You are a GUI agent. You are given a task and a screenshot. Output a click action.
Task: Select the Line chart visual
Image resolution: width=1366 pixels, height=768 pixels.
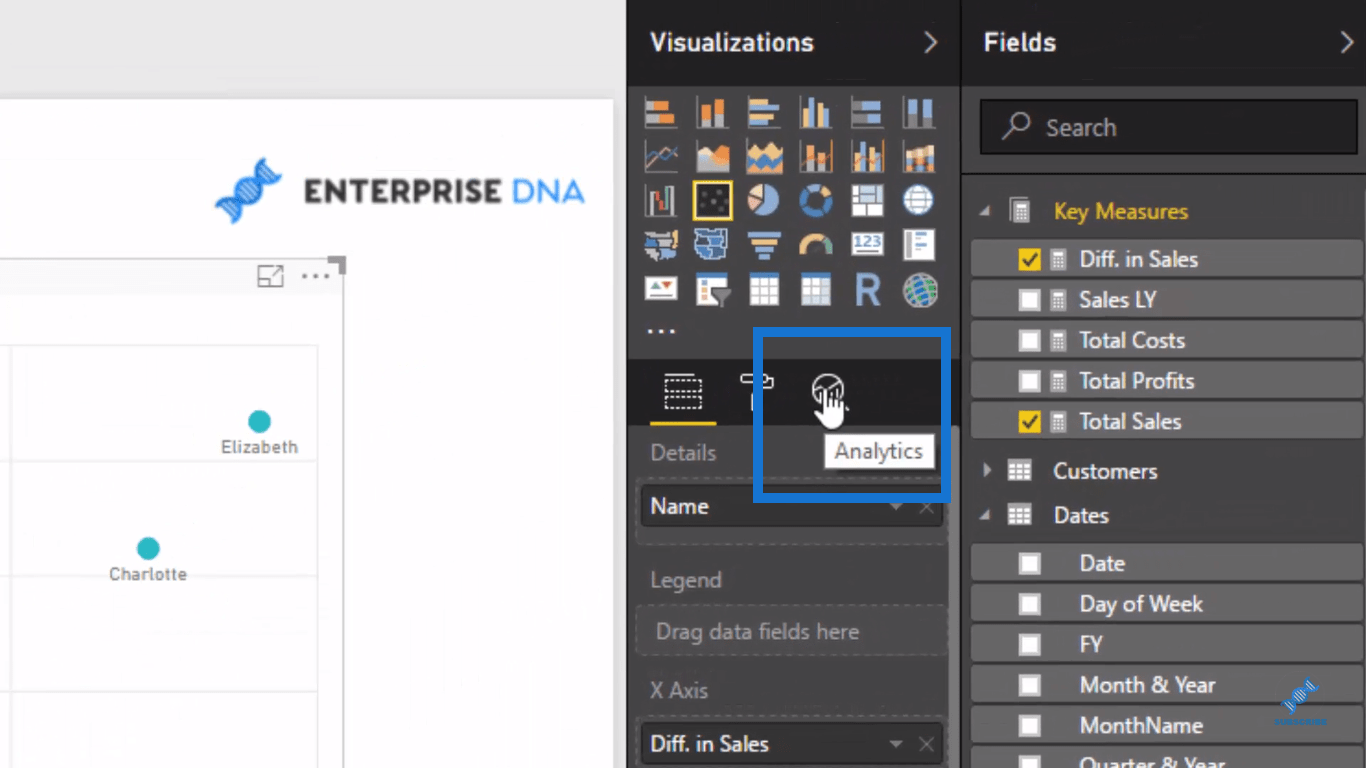[660, 156]
